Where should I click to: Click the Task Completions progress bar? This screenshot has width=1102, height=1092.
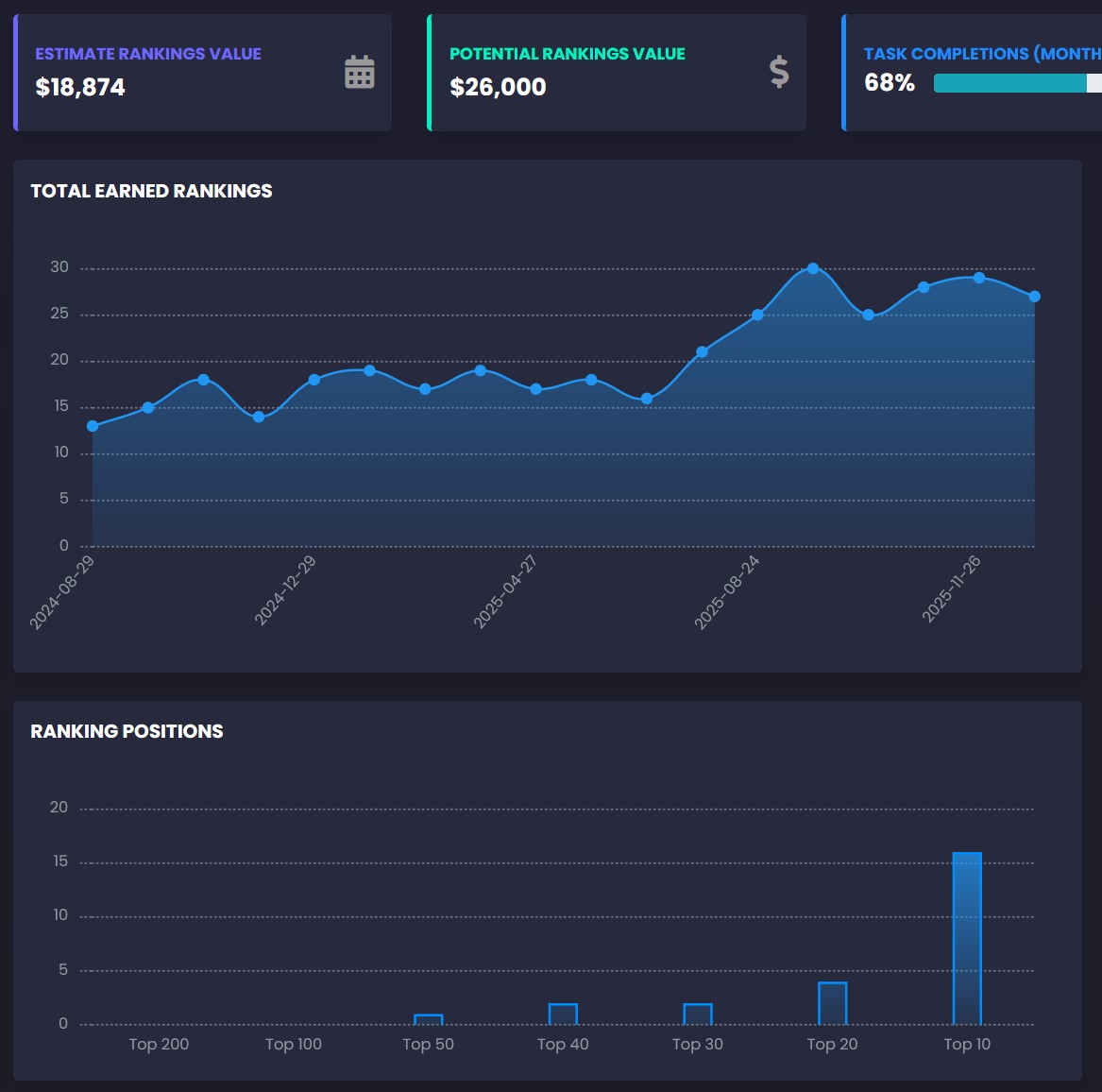(x=1018, y=83)
